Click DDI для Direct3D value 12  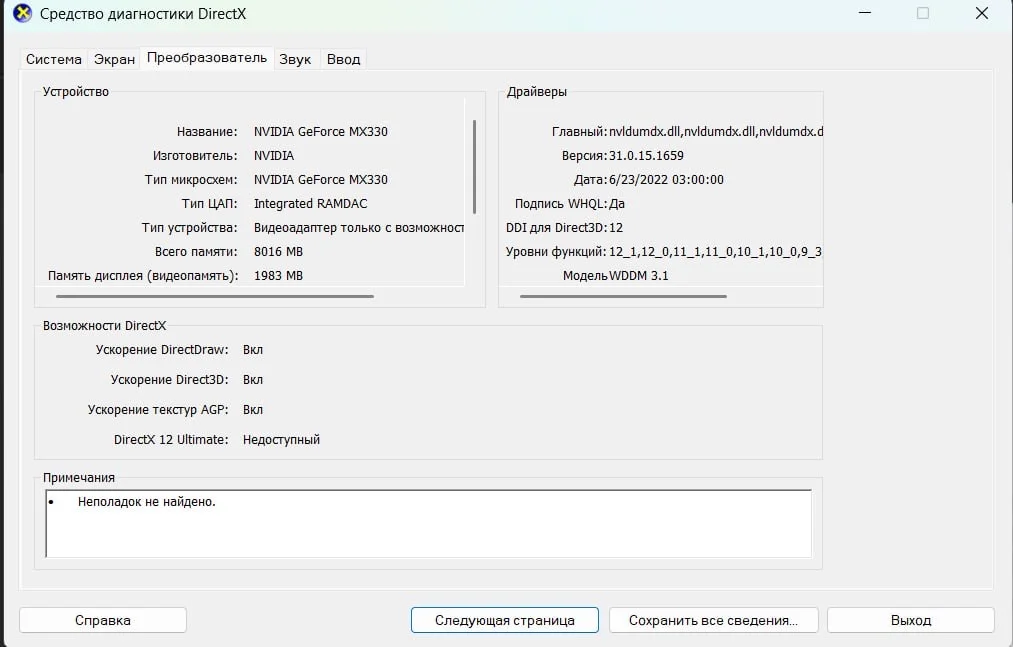[x=616, y=228]
